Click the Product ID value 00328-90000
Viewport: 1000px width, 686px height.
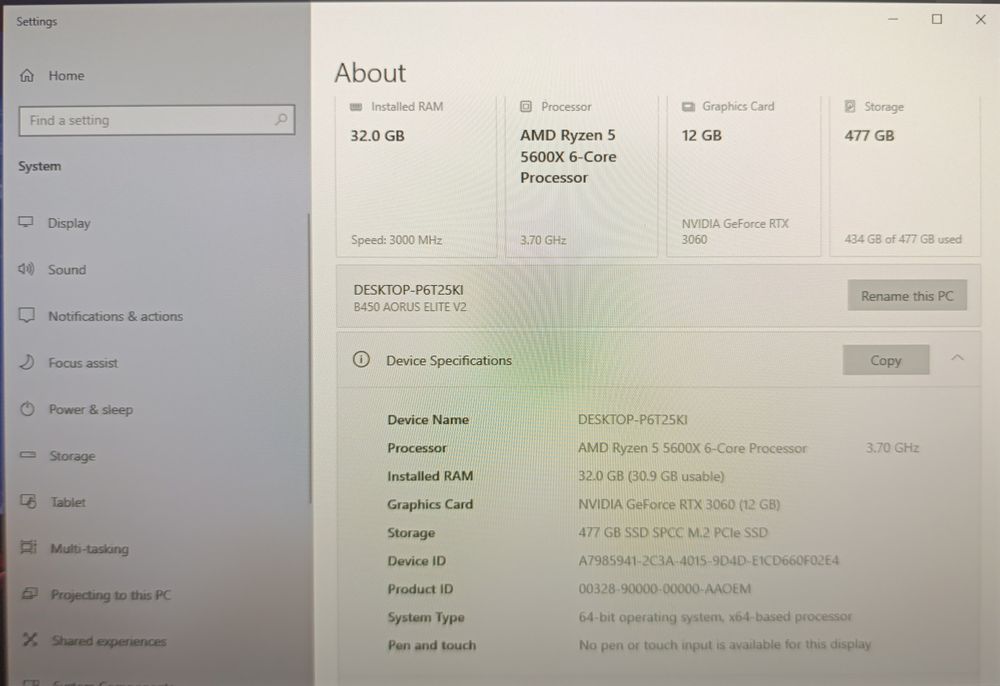(x=665, y=588)
